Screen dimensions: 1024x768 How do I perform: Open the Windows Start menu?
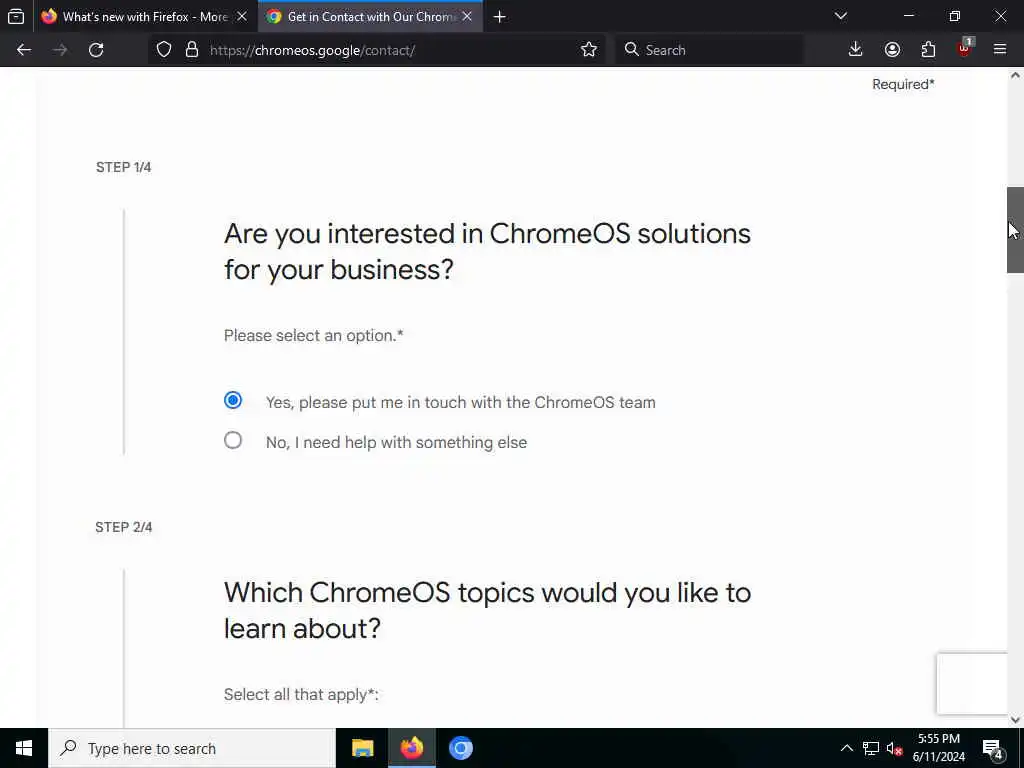click(24, 748)
